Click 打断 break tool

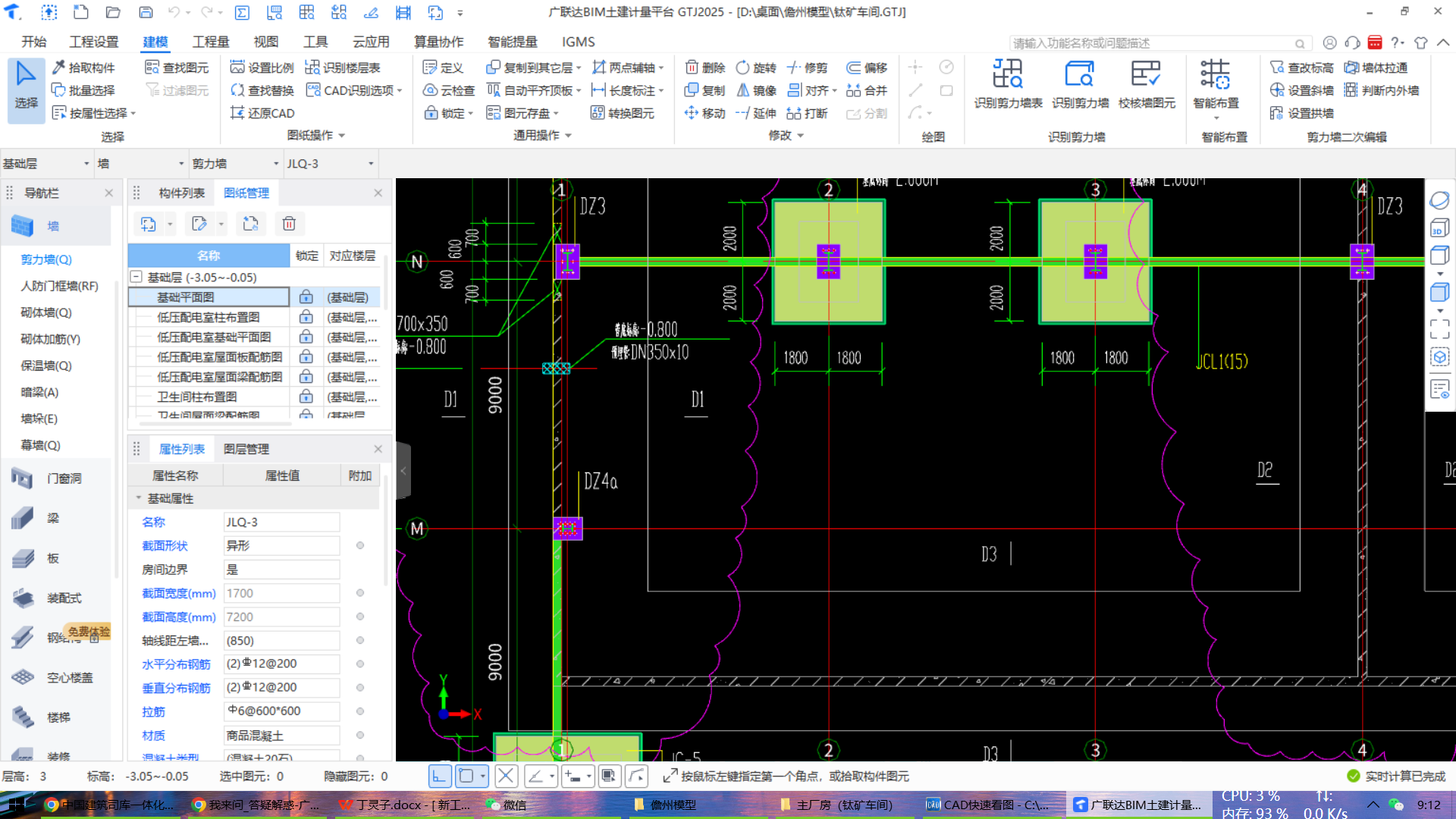point(808,113)
